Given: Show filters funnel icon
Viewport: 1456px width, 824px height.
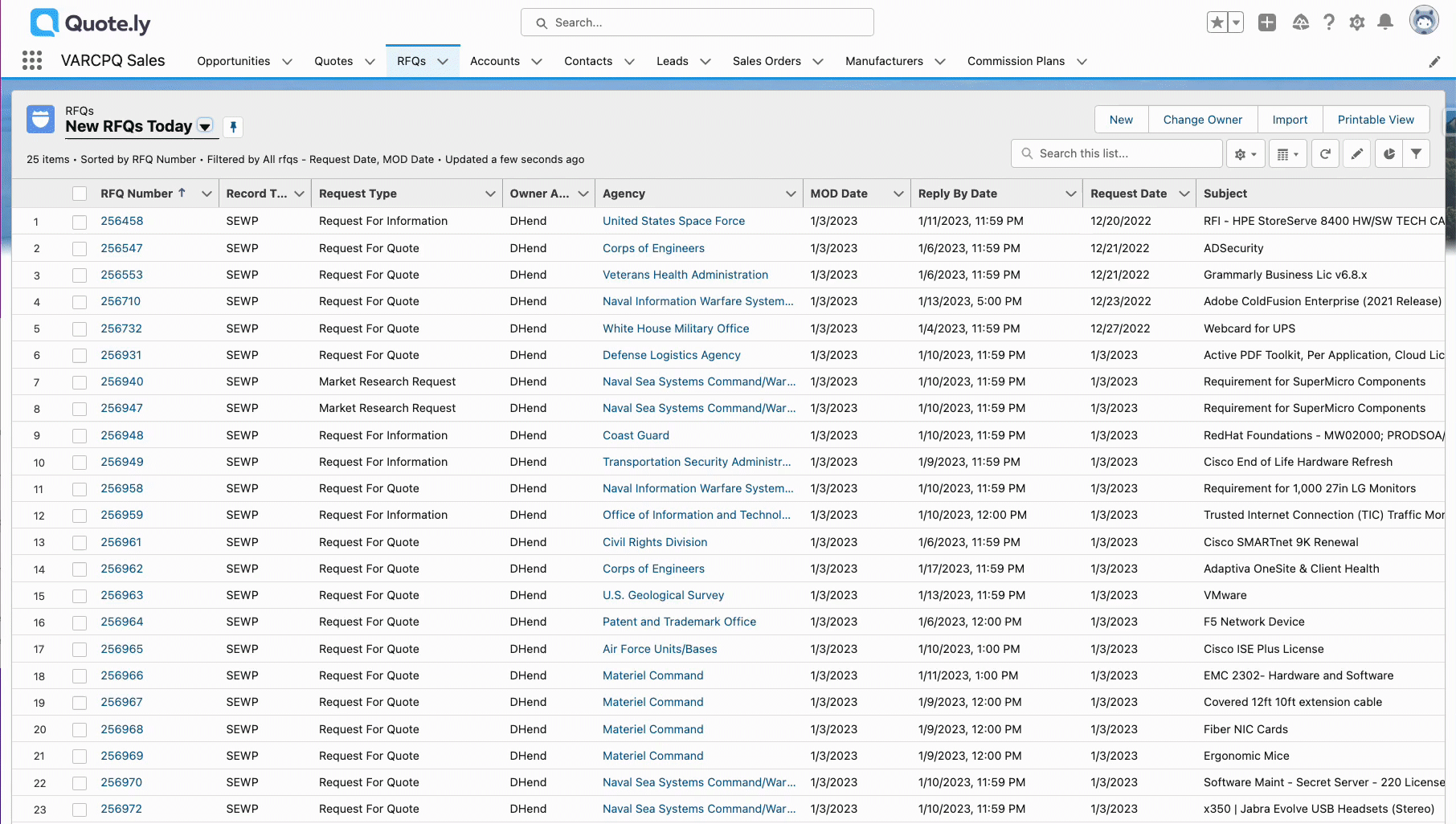Looking at the screenshot, I should (1417, 153).
